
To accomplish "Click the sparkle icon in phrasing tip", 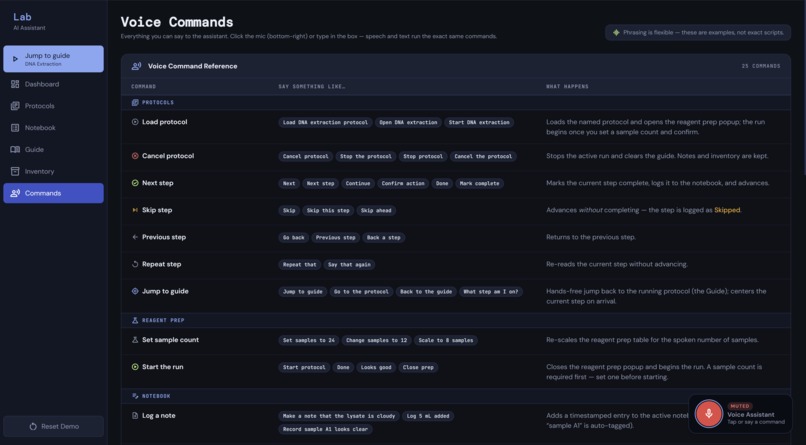I will (616, 32).
